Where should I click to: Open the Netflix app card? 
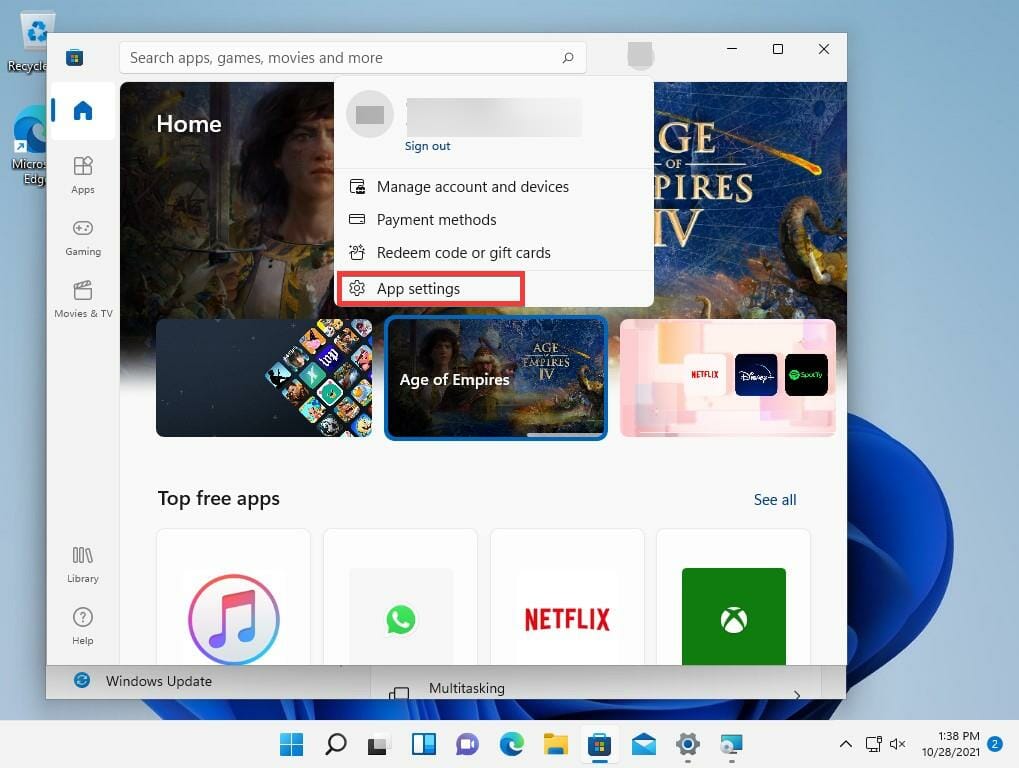coord(567,597)
